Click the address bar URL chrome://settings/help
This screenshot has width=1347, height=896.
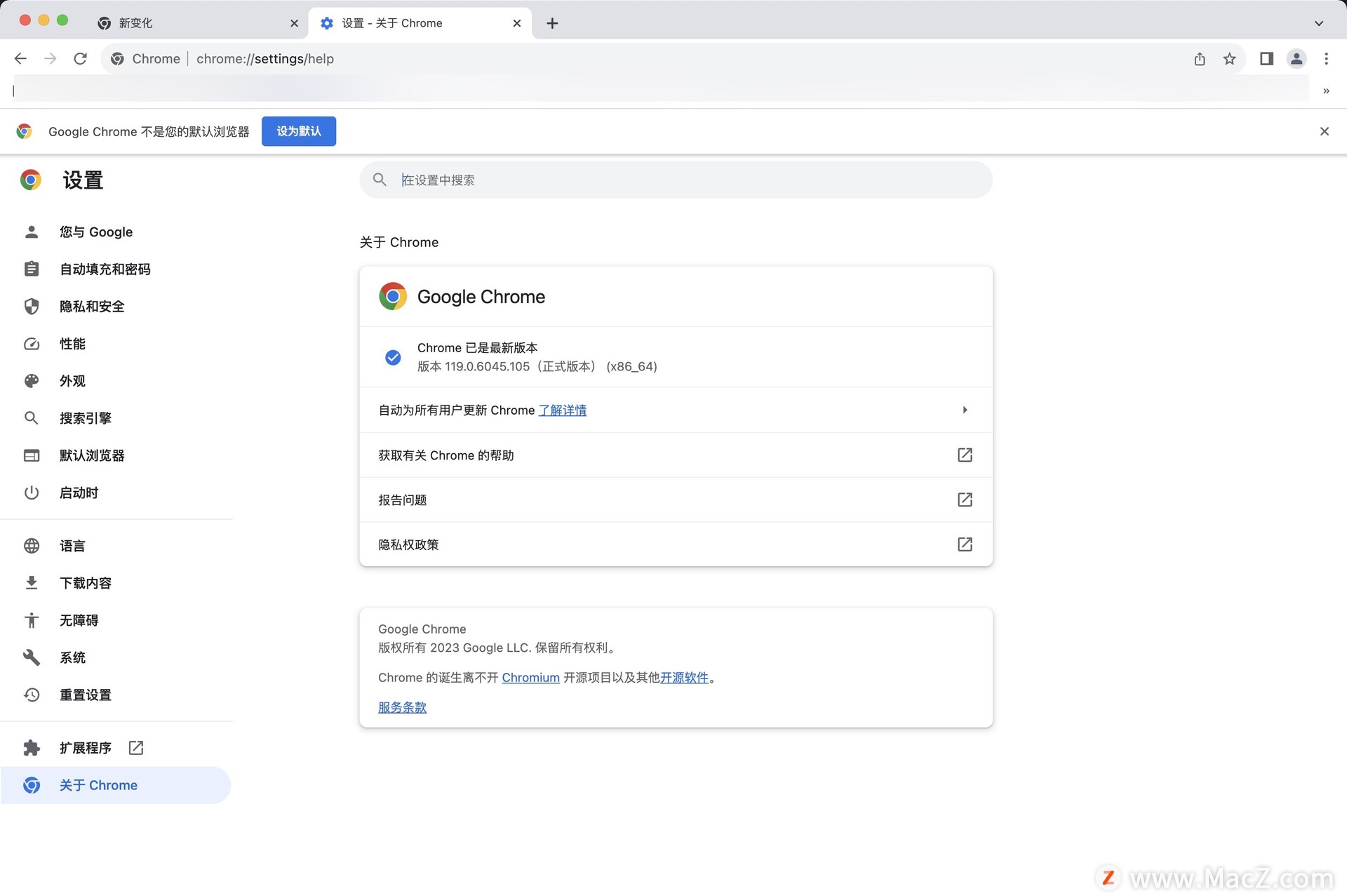(x=265, y=59)
